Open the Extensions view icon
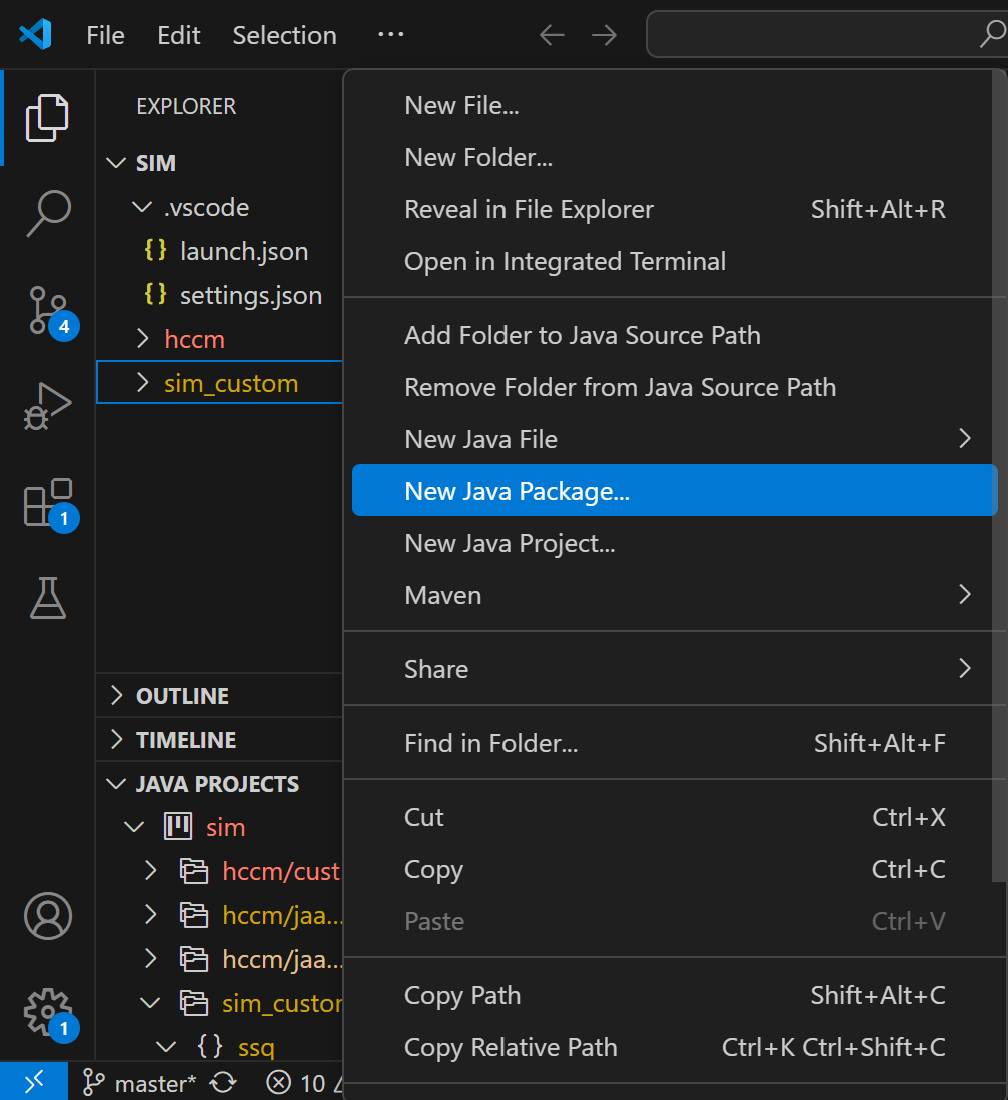Screen dimensions: 1008x1100 click(47, 501)
